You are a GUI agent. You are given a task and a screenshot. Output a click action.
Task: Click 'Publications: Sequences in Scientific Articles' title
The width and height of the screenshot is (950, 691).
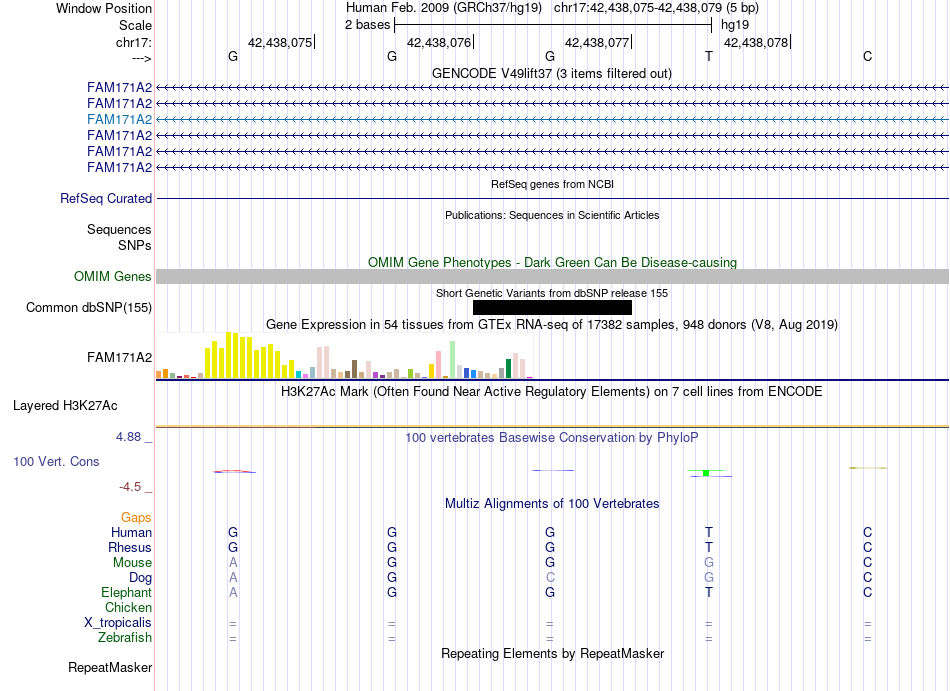click(552, 215)
